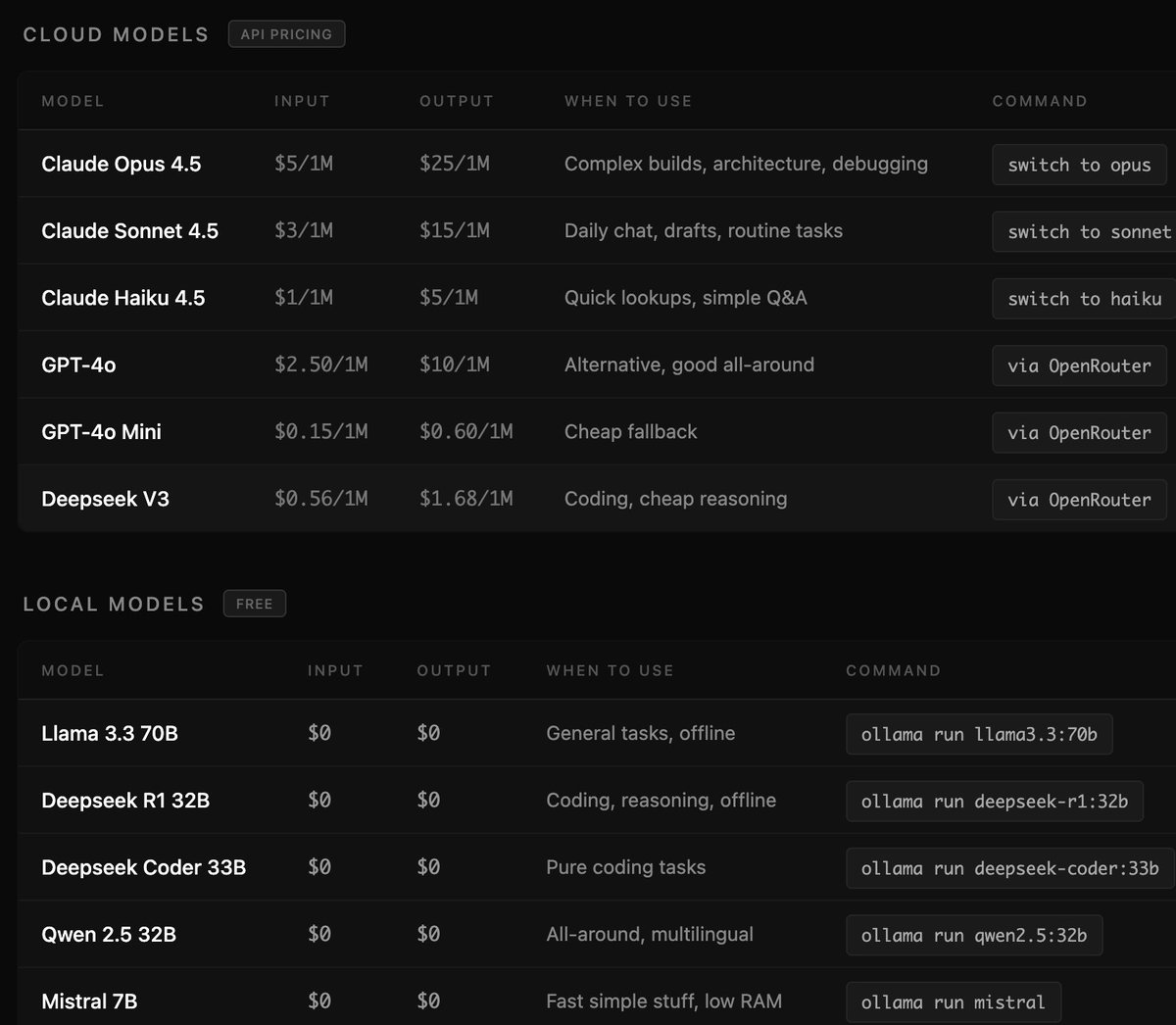Viewport: 1176px width, 1025px height.
Task: Click the 'switch to haiku' command
Action: [1084, 299]
